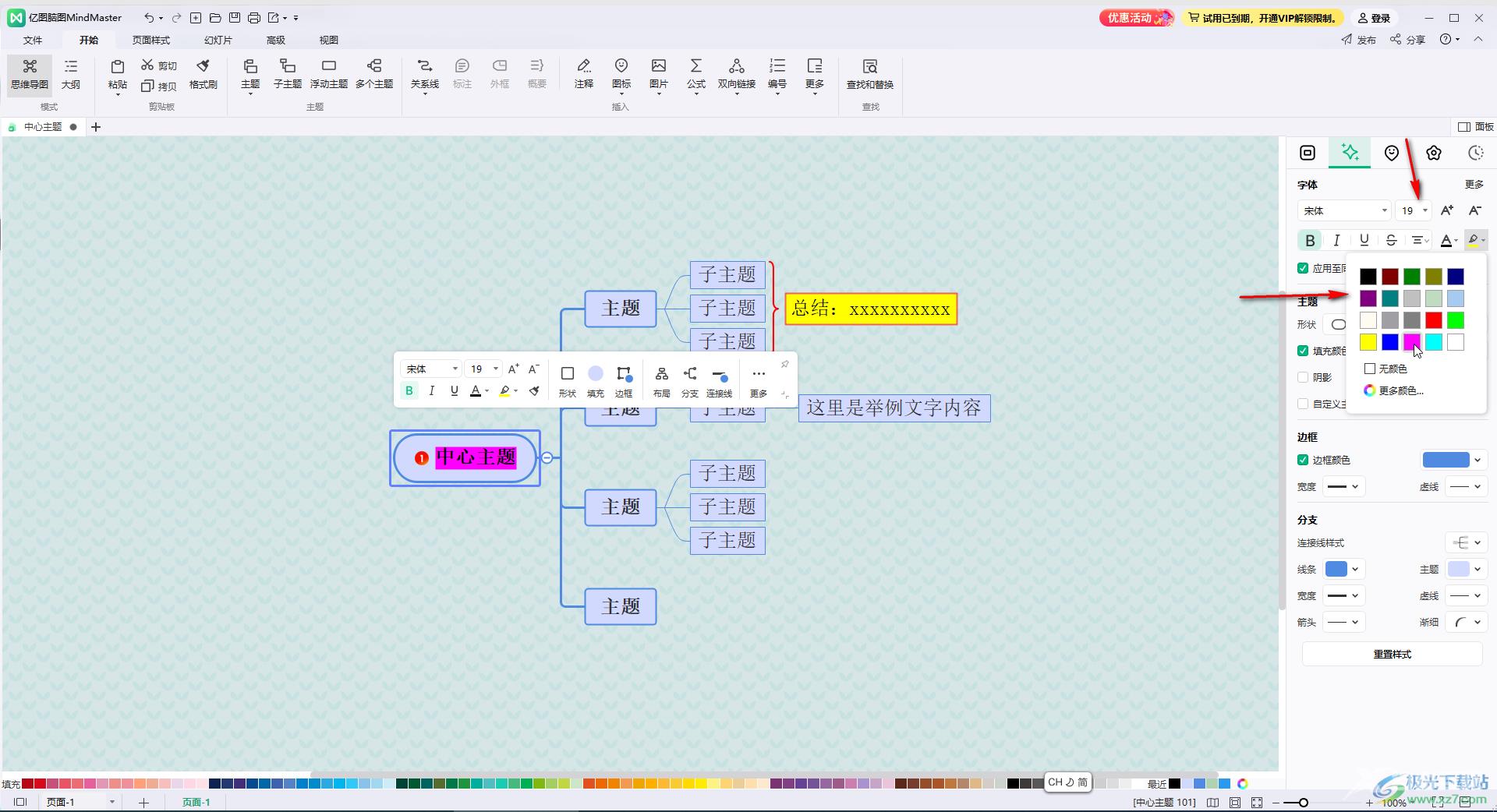Open Bidirectional Link tool
Screen dimensions: 1497x812
coord(737,75)
